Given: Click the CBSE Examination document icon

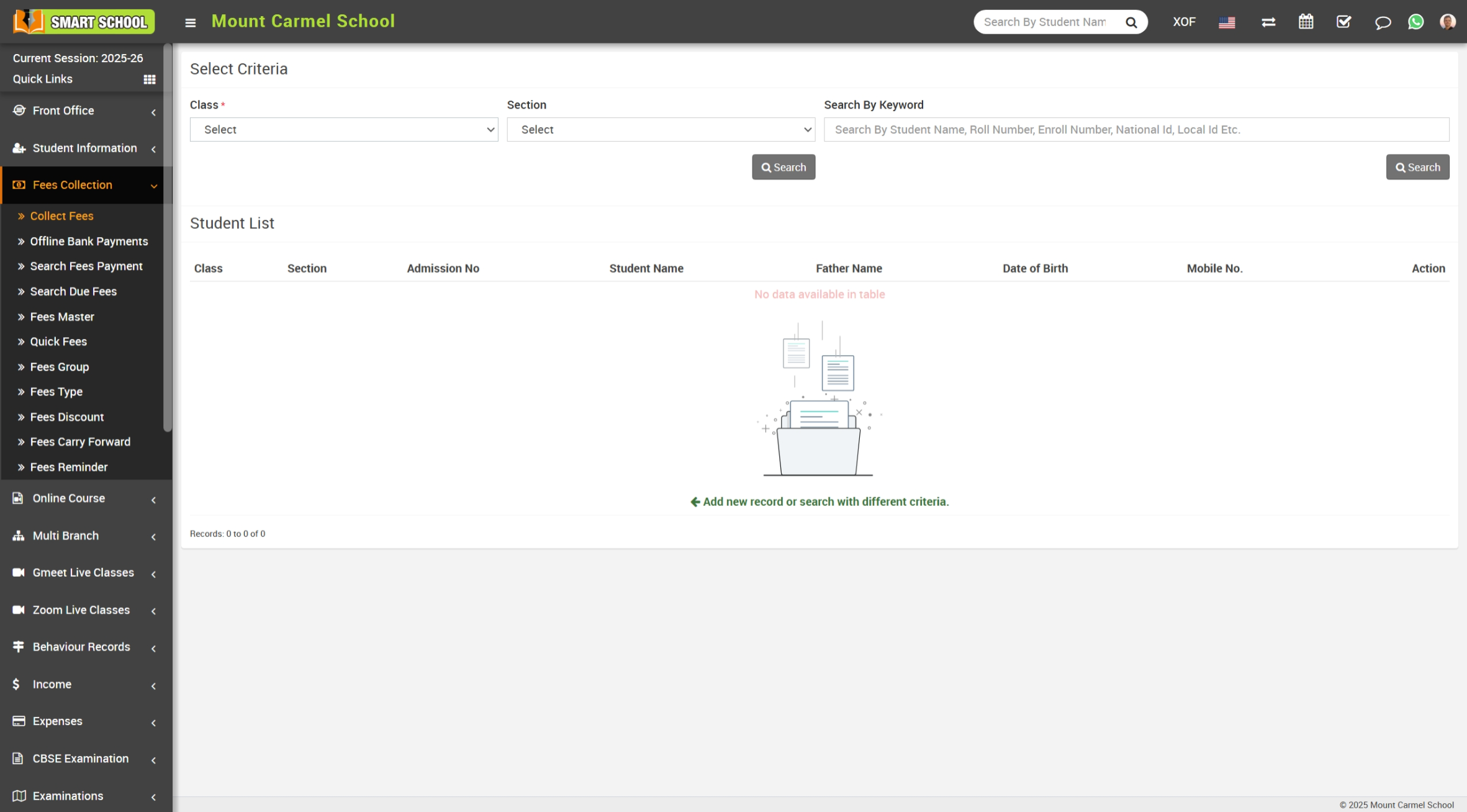Looking at the screenshot, I should [18, 759].
